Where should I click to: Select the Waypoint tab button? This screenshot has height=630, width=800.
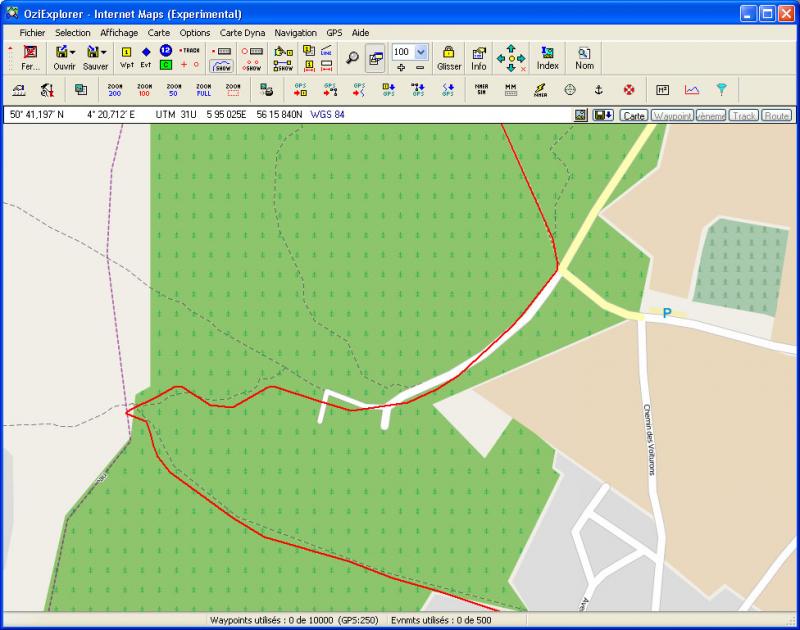[x=672, y=116]
